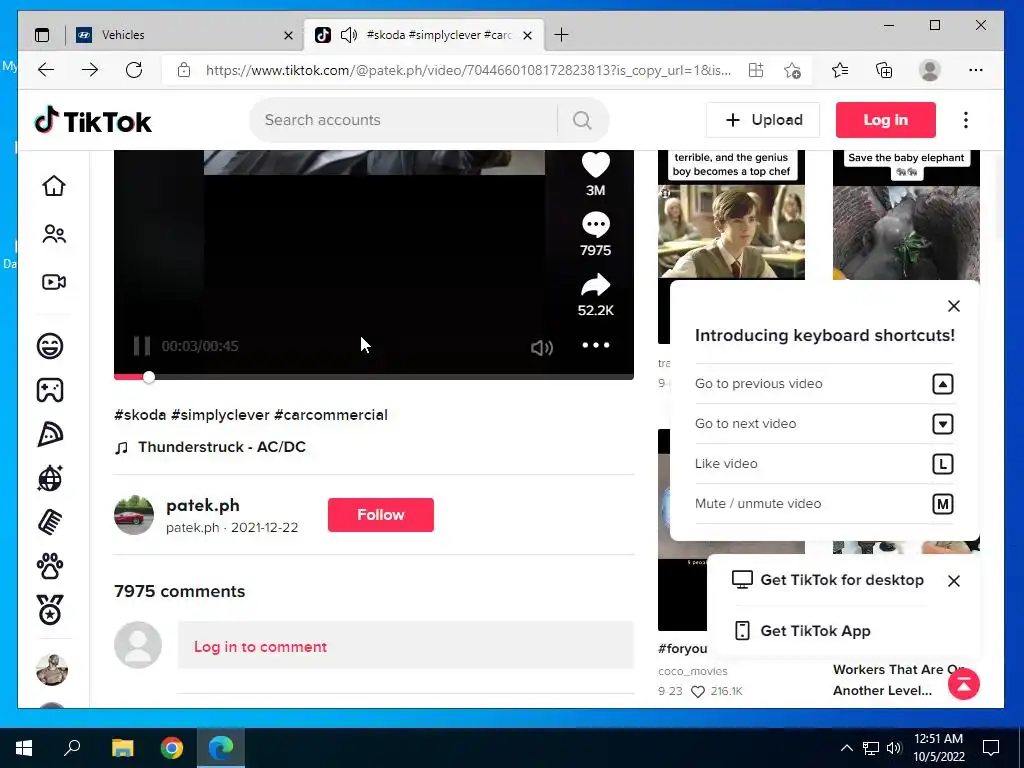Screen dimensions: 1024x768
Task: Show hidden system tray icons
Action: pos(846,748)
